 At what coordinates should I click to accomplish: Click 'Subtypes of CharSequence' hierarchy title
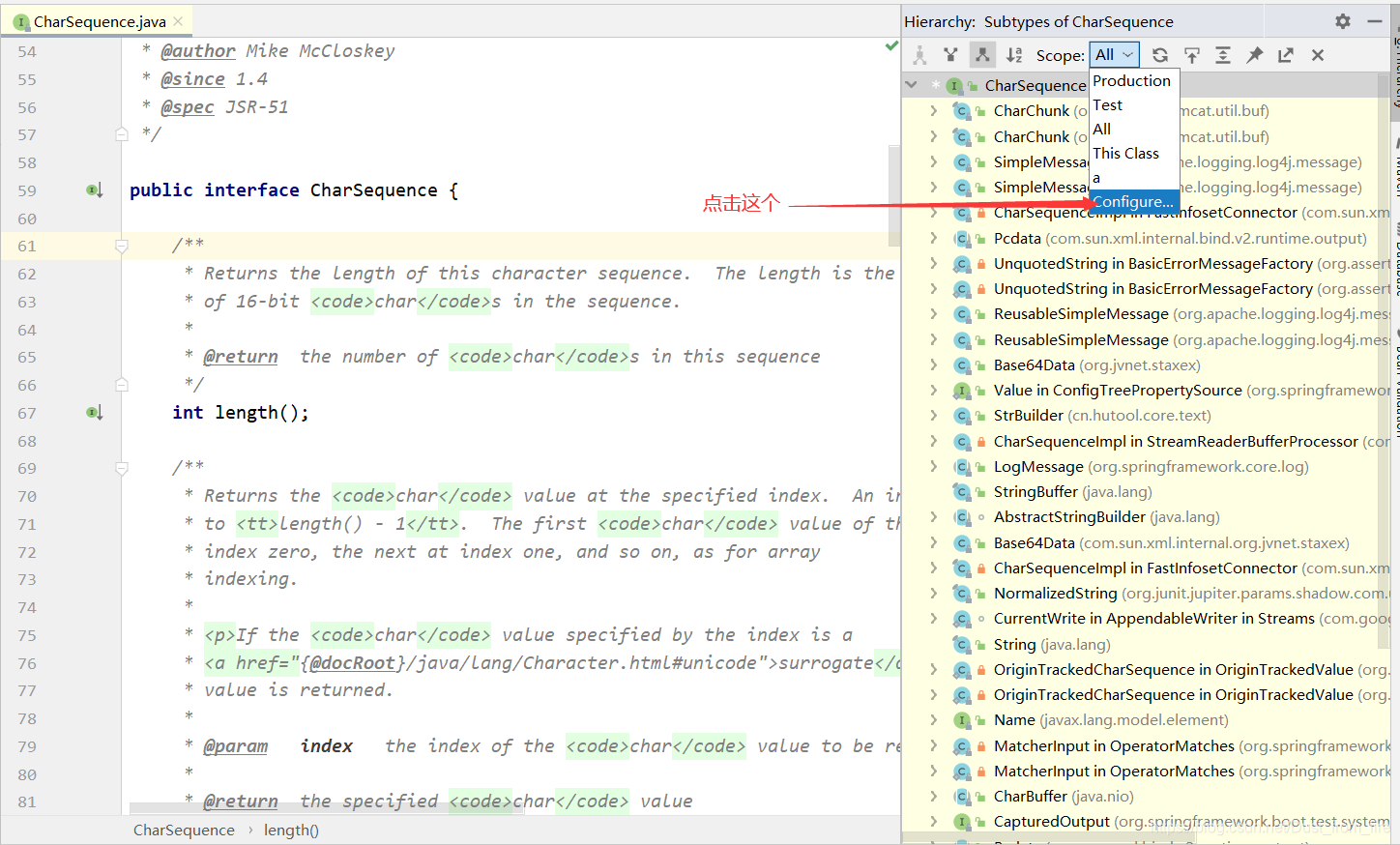(x=1078, y=21)
